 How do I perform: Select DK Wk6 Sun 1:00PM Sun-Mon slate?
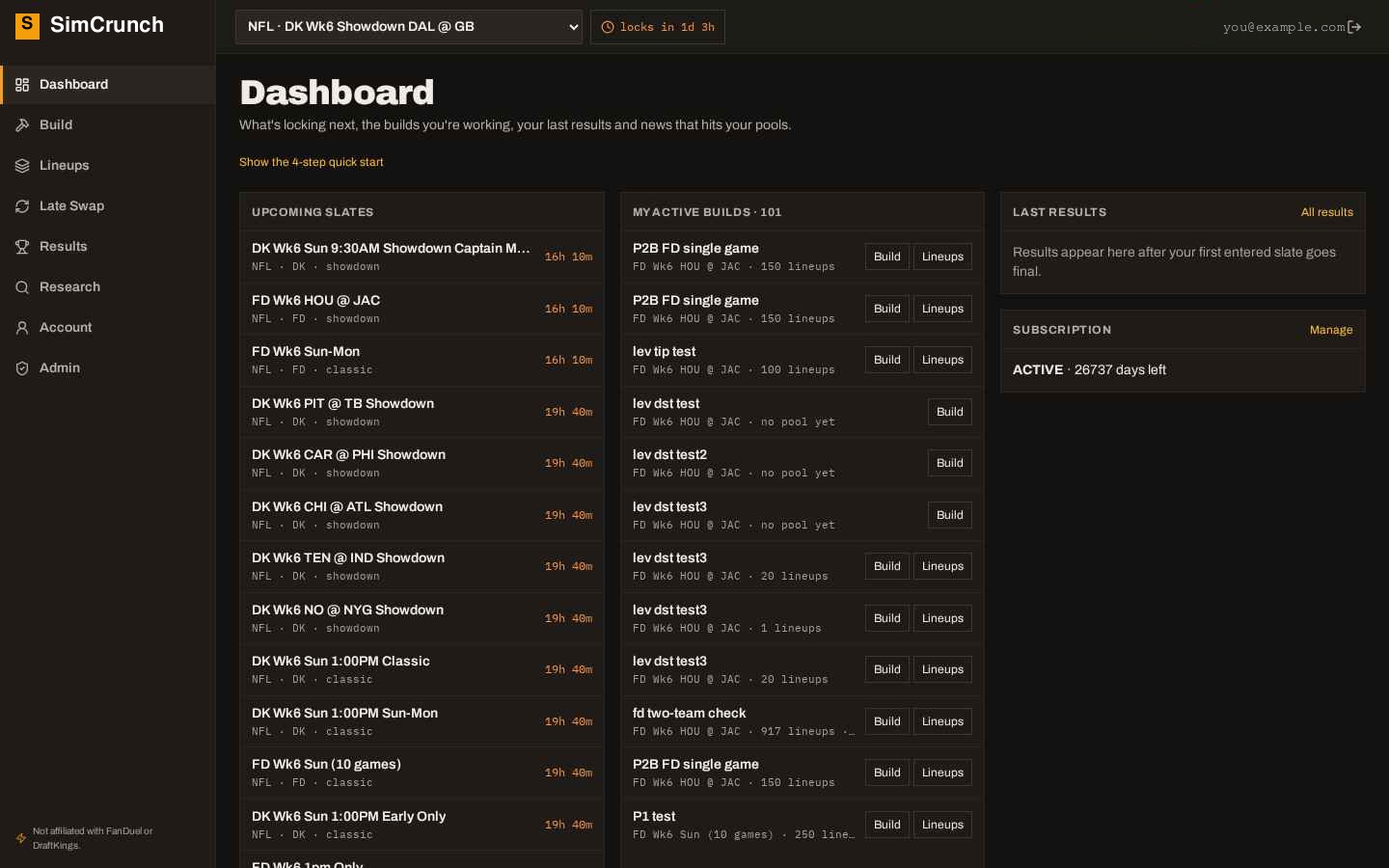[422, 721]
